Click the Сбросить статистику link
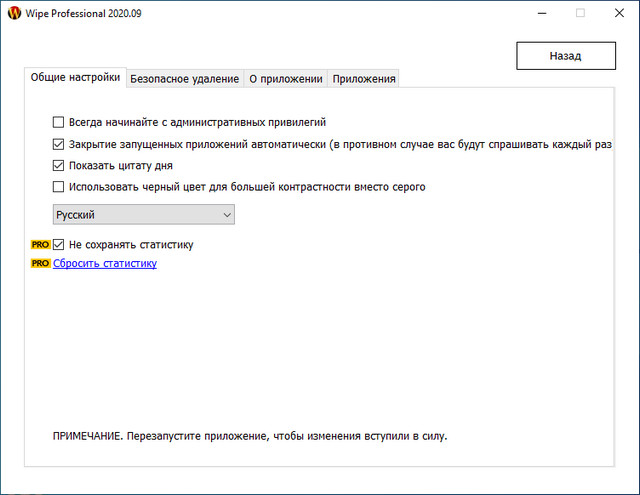This screenshot has height=495, width=640. point(105,264)
